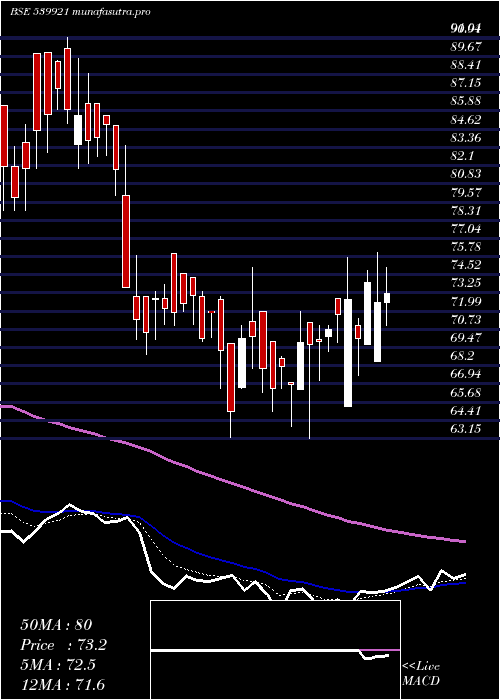Click the 77.04 price axis label
The image size is (500, 700).
(465, 229)
